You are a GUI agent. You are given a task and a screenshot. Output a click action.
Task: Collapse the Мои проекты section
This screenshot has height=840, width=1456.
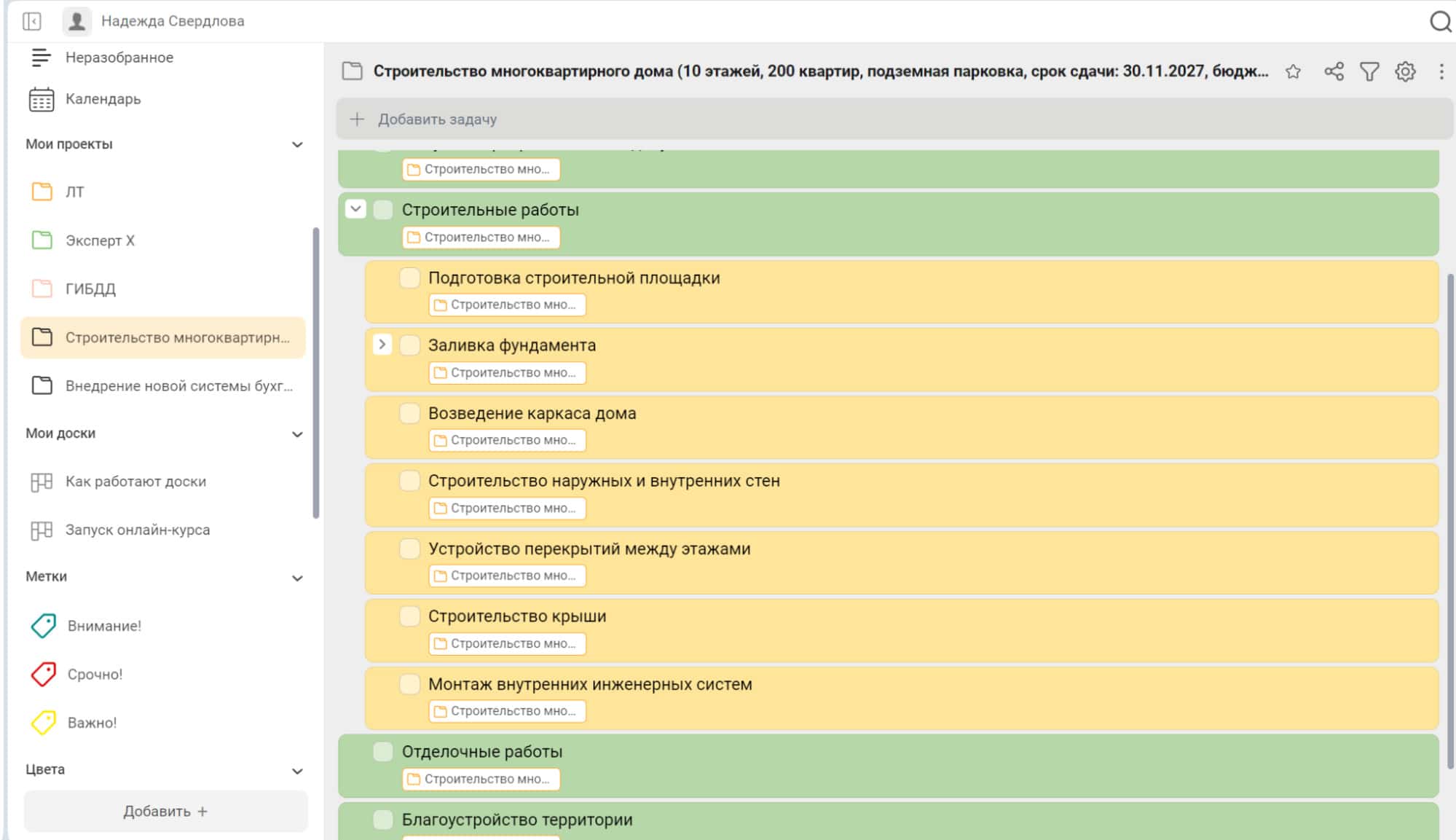pyautogui.click(x=297, y=144)
